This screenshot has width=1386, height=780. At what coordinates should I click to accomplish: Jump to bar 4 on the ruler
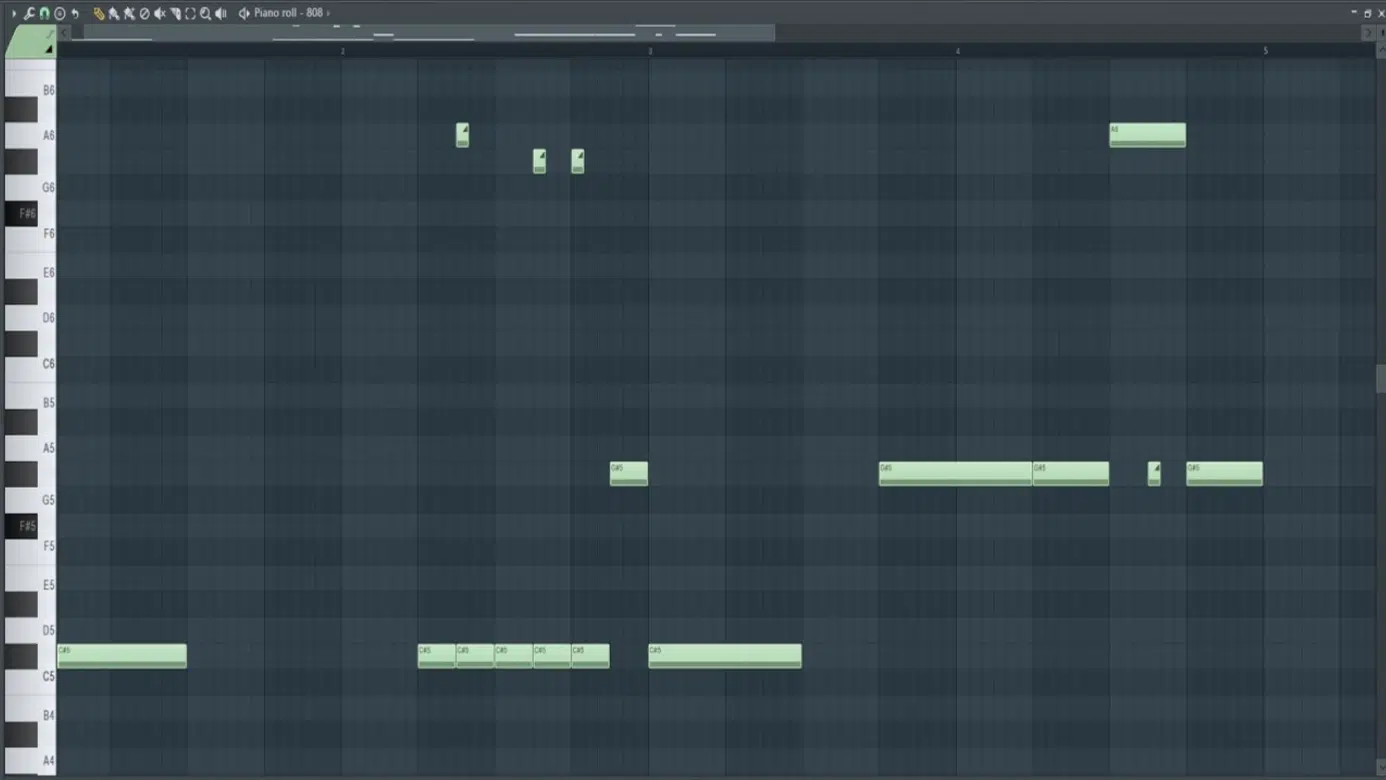(957, 50)
